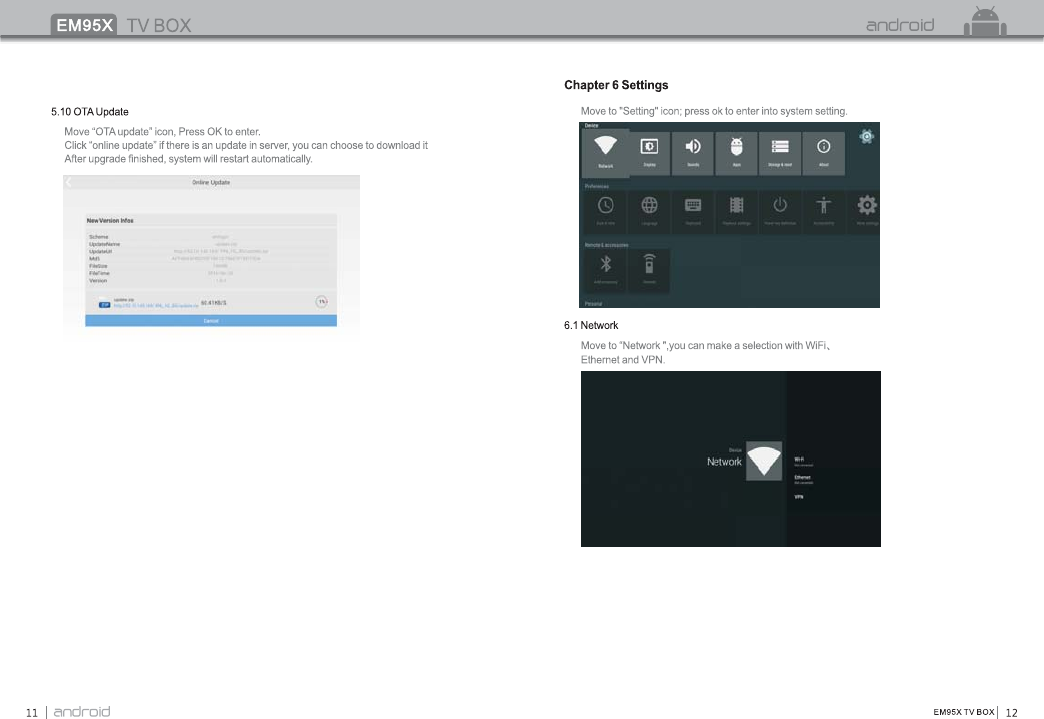Click the ZIP file icon for update.zip

point(104,304)
